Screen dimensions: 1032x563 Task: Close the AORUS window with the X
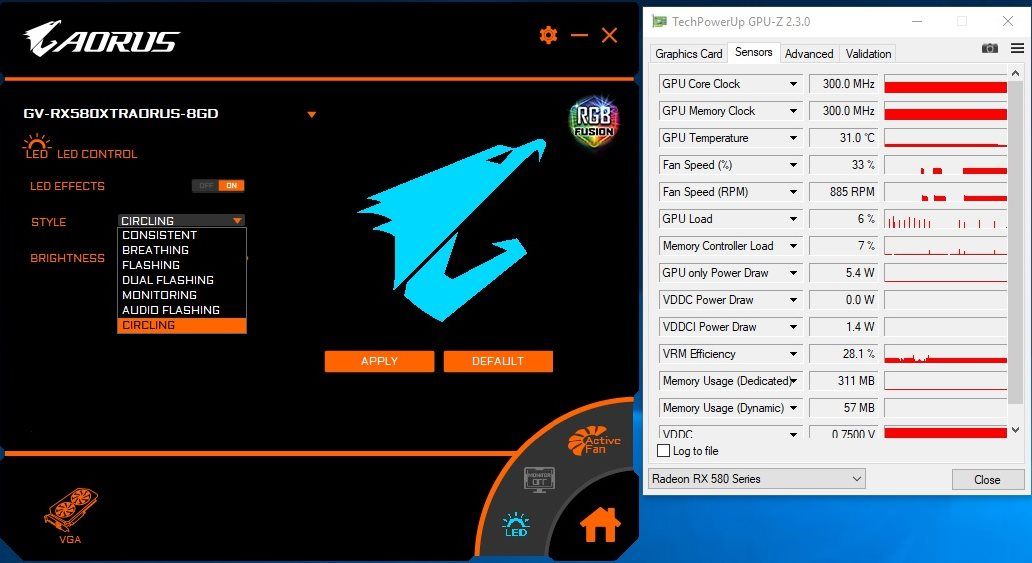point(609,35)
